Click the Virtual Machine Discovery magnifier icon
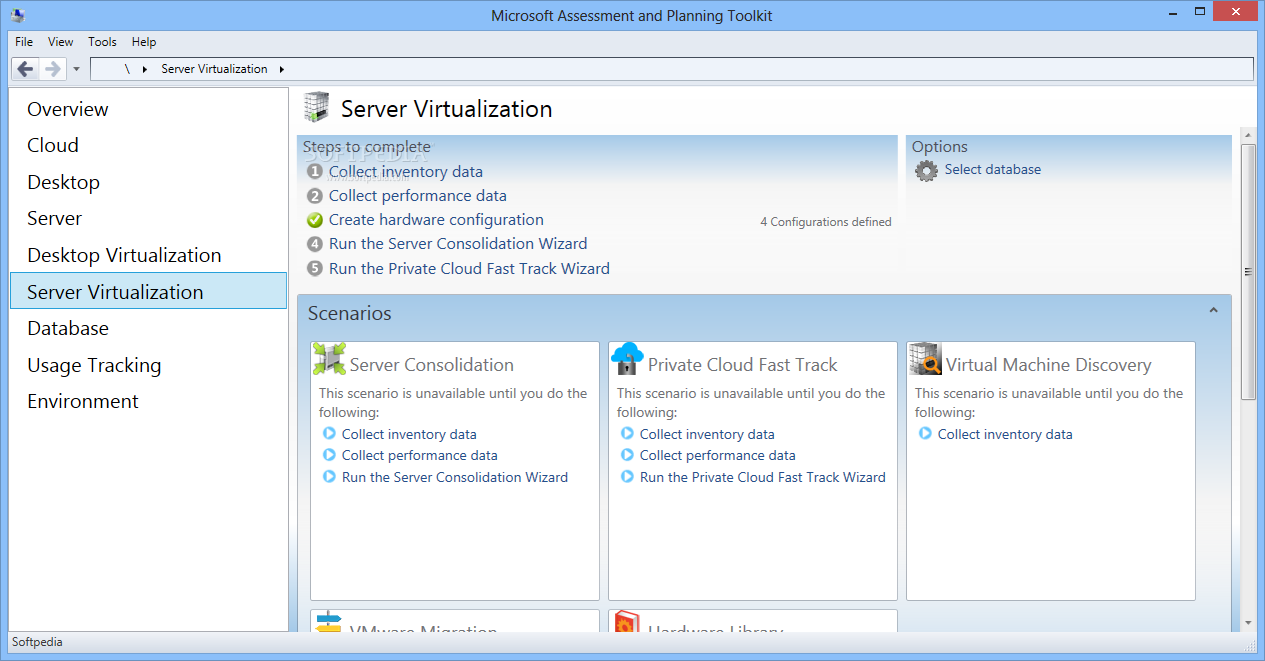 (925, 359)
